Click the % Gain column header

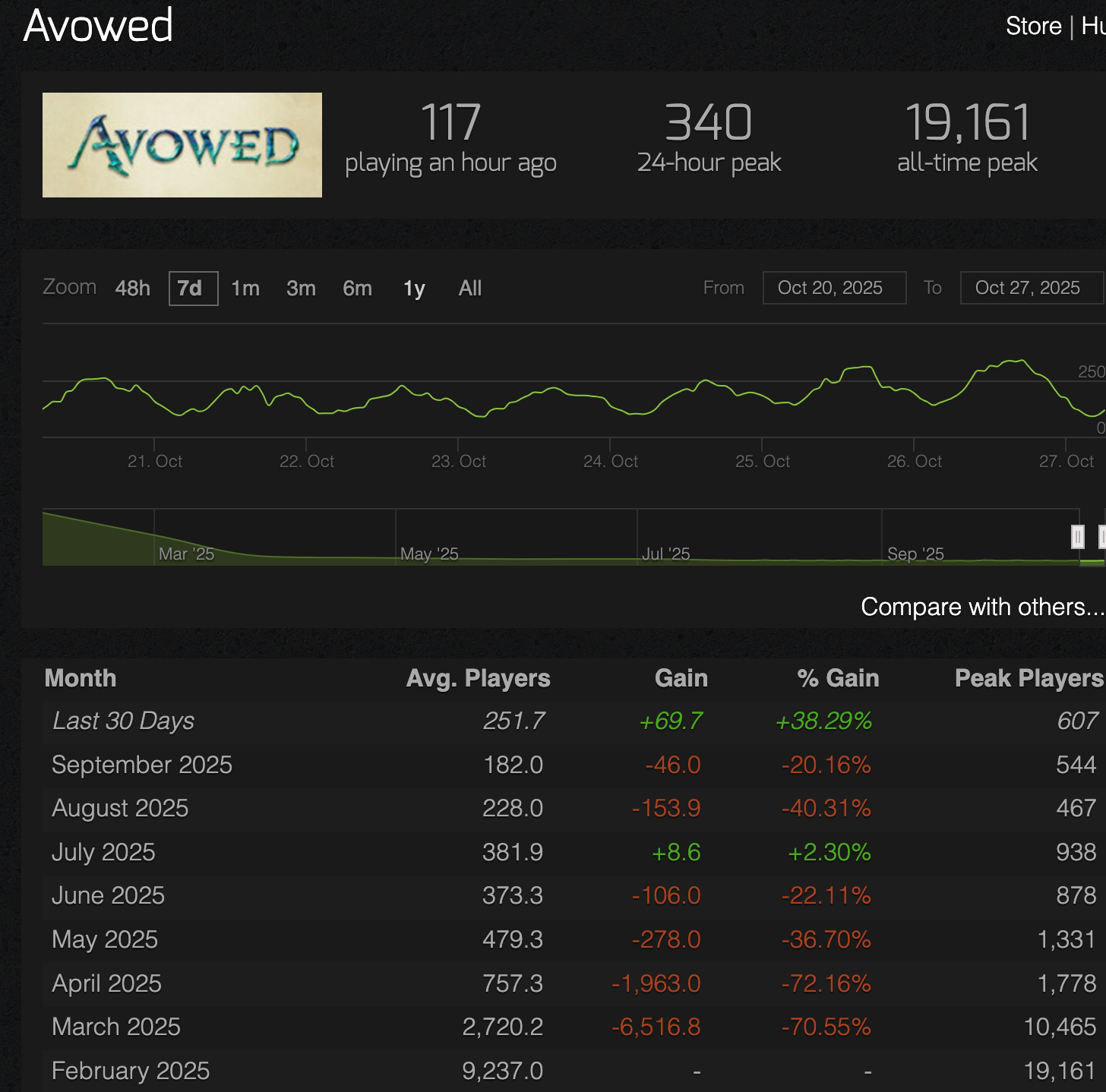pyautogui.click(x=838, y=678)
